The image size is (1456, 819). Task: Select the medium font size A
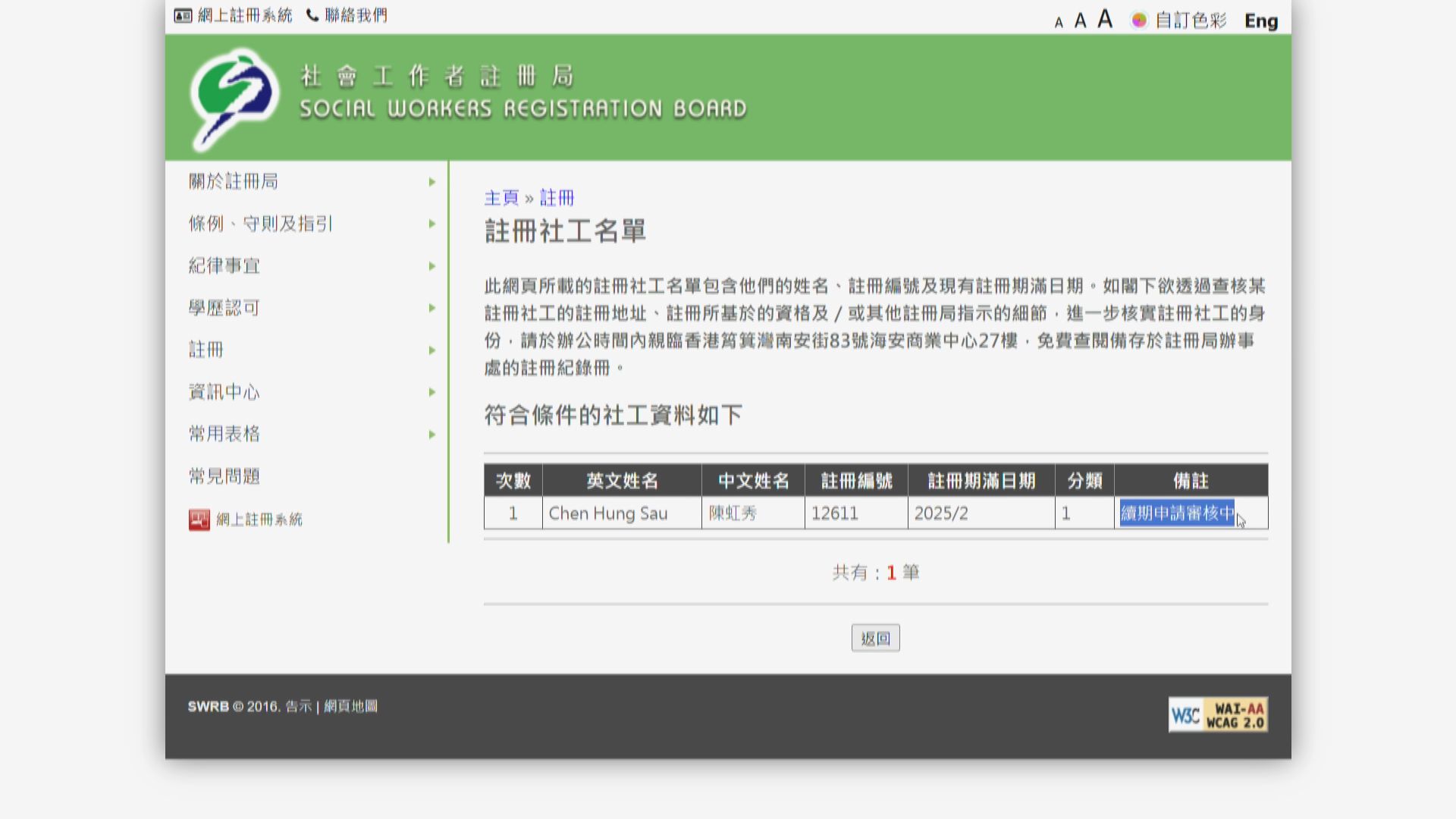click(1081, 20)
